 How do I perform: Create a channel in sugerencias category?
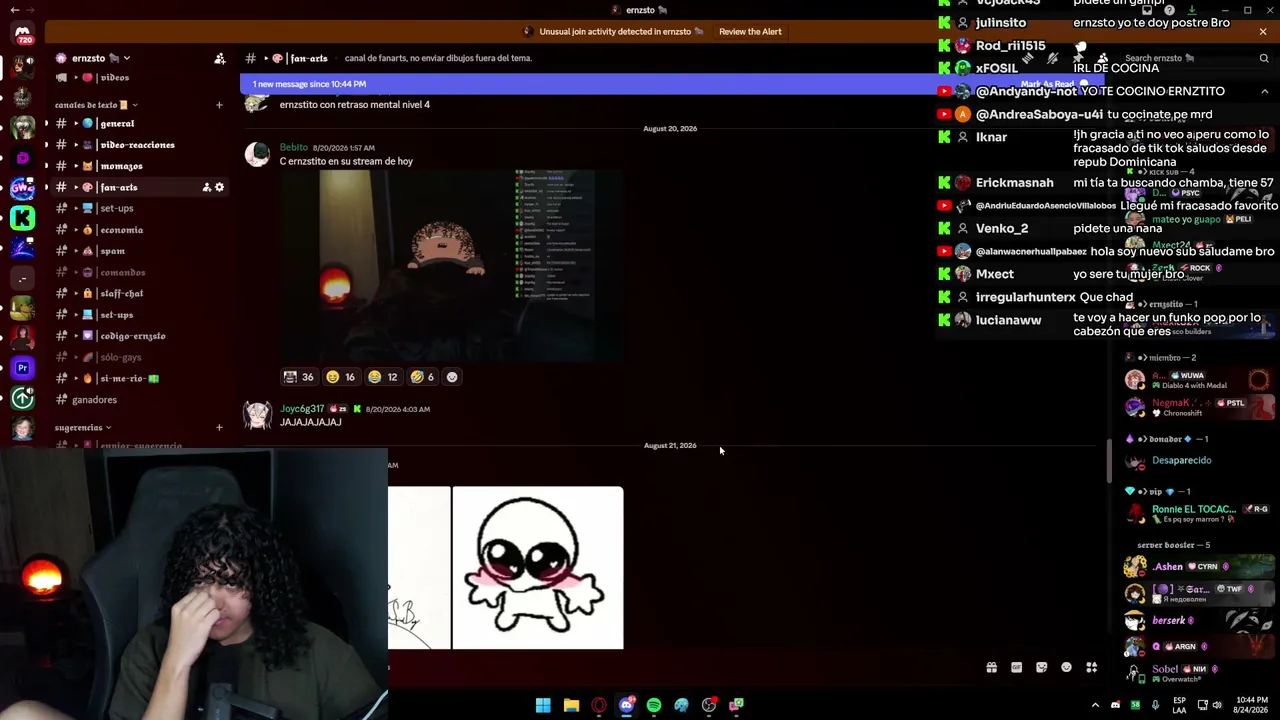tap(219, 428)
